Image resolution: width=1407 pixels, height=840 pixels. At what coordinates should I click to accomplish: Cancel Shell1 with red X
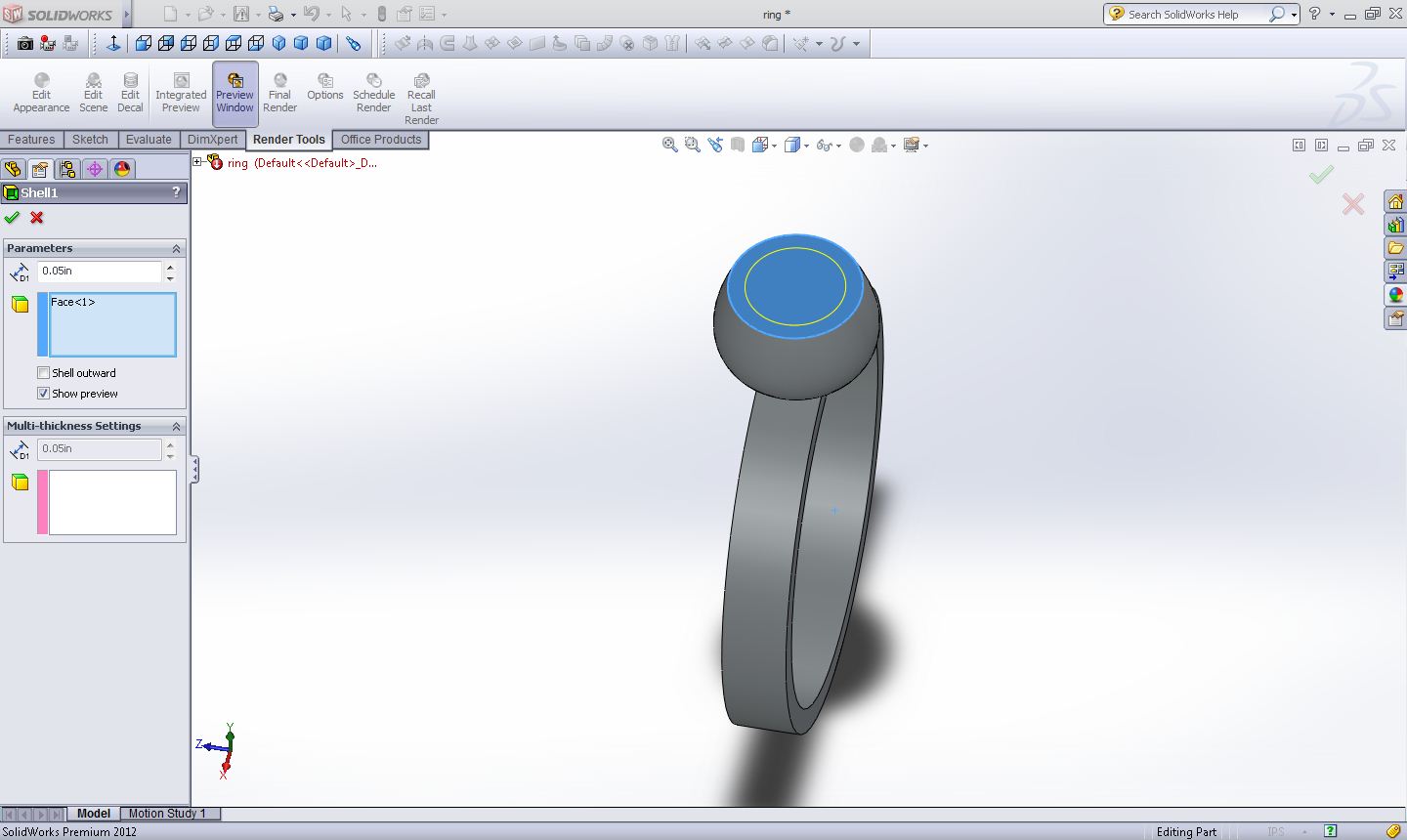[x=36, y=218]
